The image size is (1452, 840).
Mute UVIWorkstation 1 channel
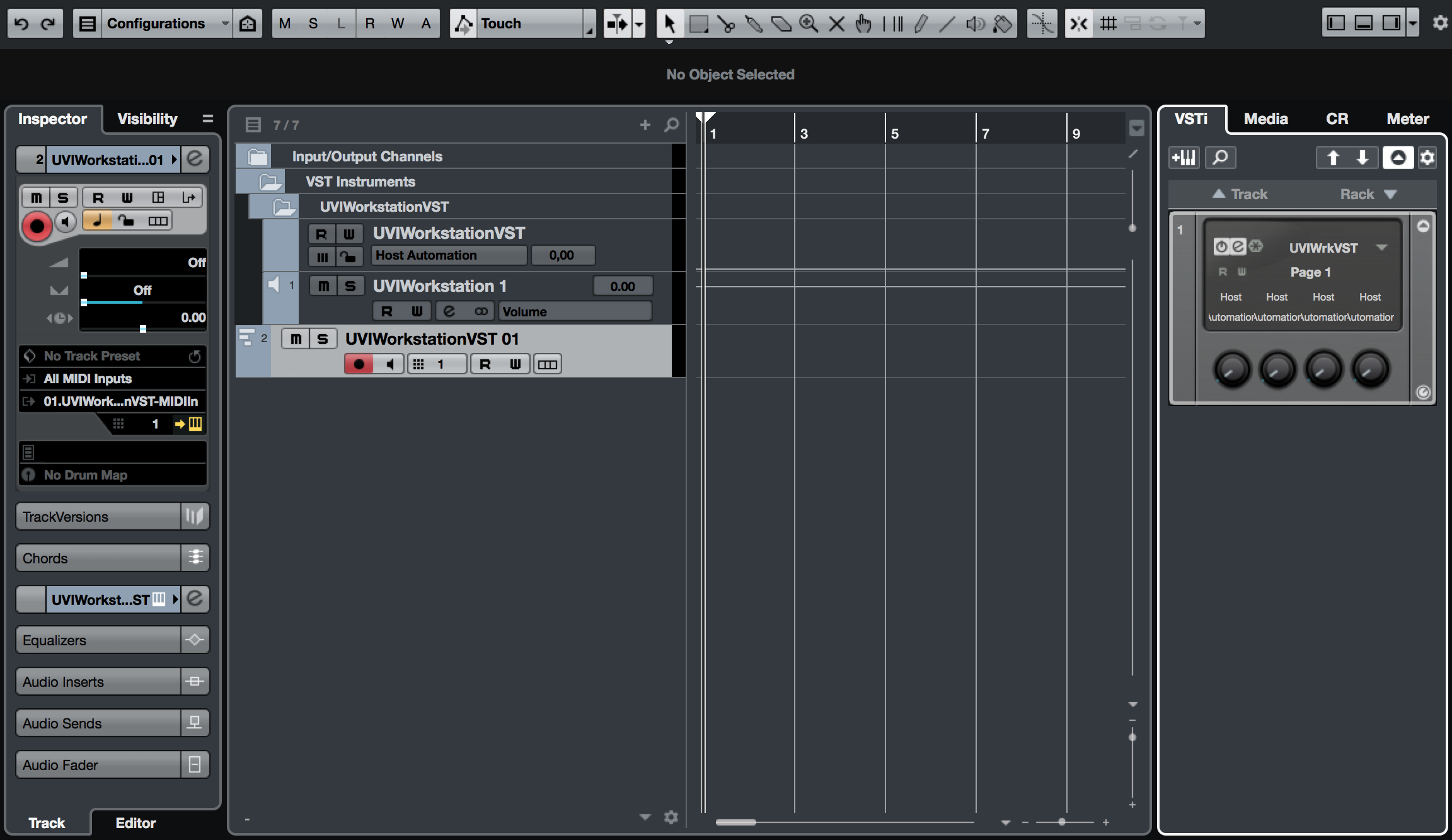click(323, 286)
